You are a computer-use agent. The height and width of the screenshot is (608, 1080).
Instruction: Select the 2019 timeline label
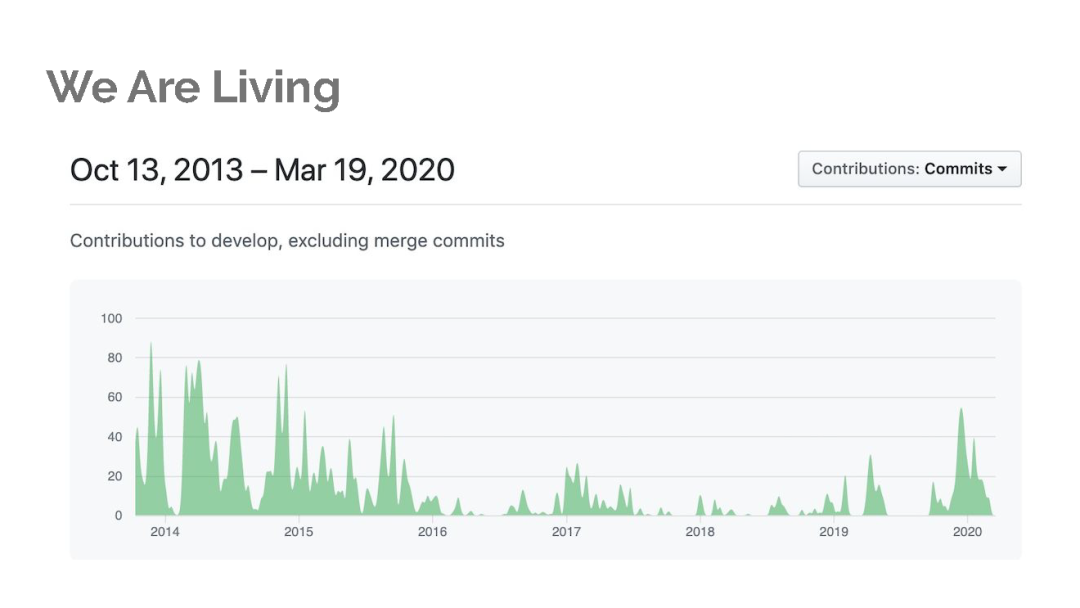point(833,532)
